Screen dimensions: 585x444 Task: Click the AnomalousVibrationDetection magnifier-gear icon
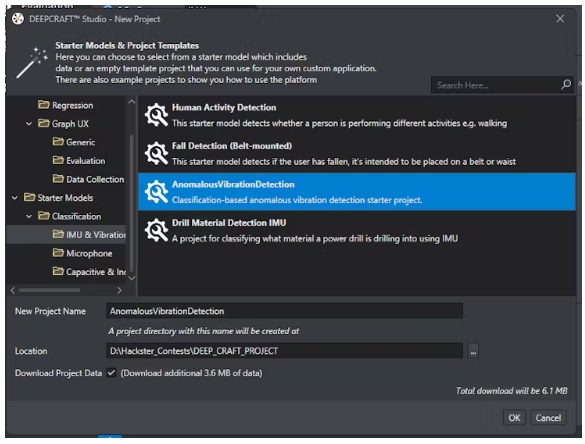[x=156, y=192]
